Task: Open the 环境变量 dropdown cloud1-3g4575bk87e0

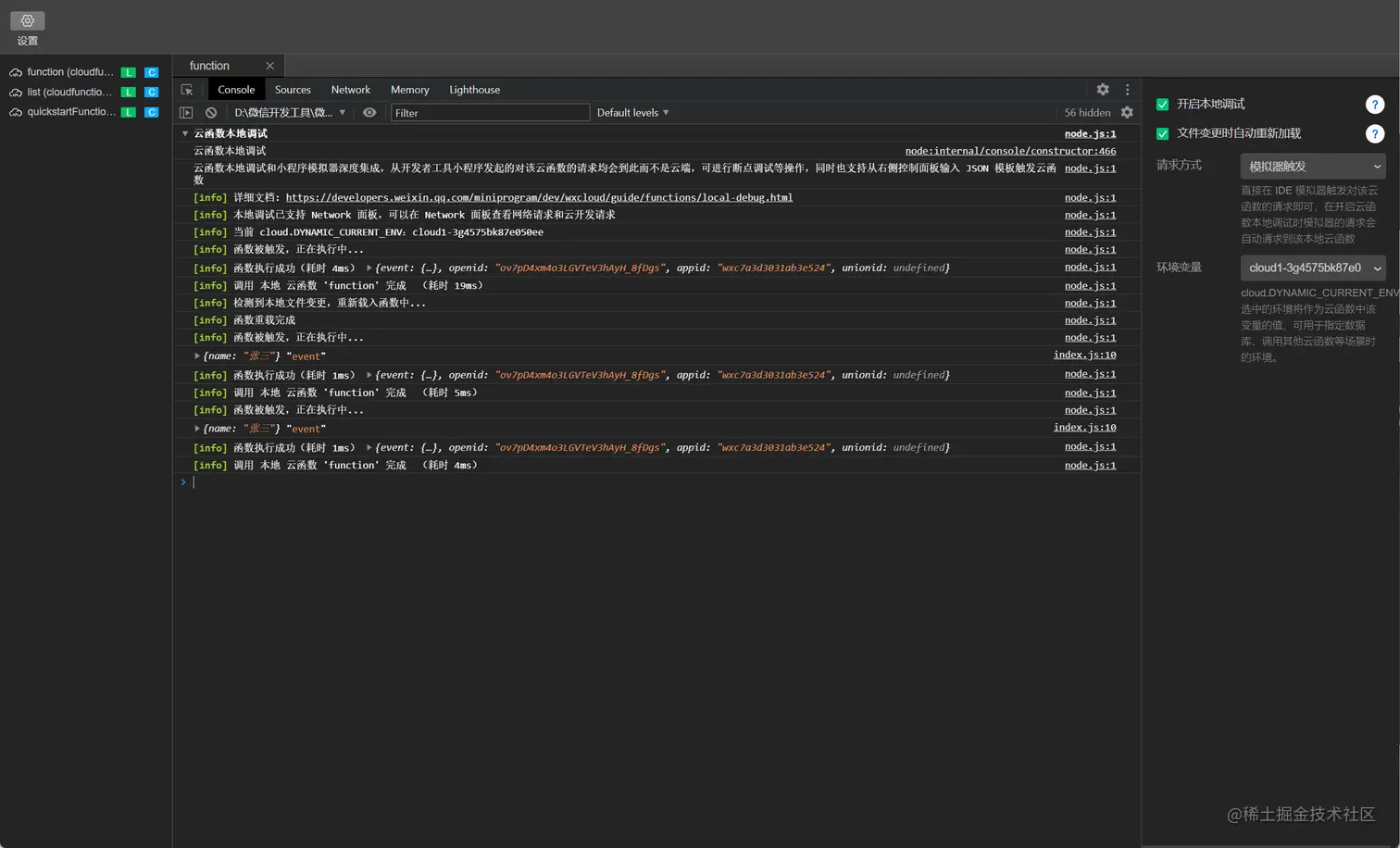Action: point(1313,268)
